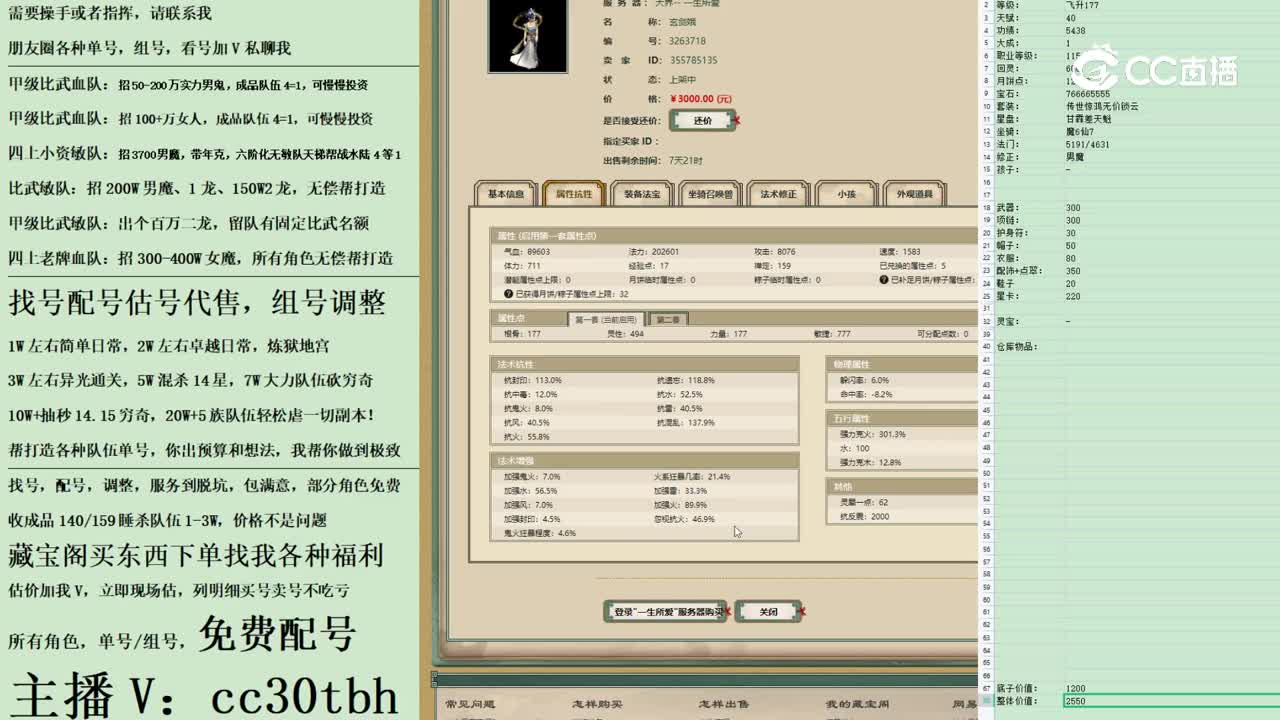This screenshot has height=720, width=1280.
Task: Click the 抗火: 55.8% value
Action: click(527, 436)
